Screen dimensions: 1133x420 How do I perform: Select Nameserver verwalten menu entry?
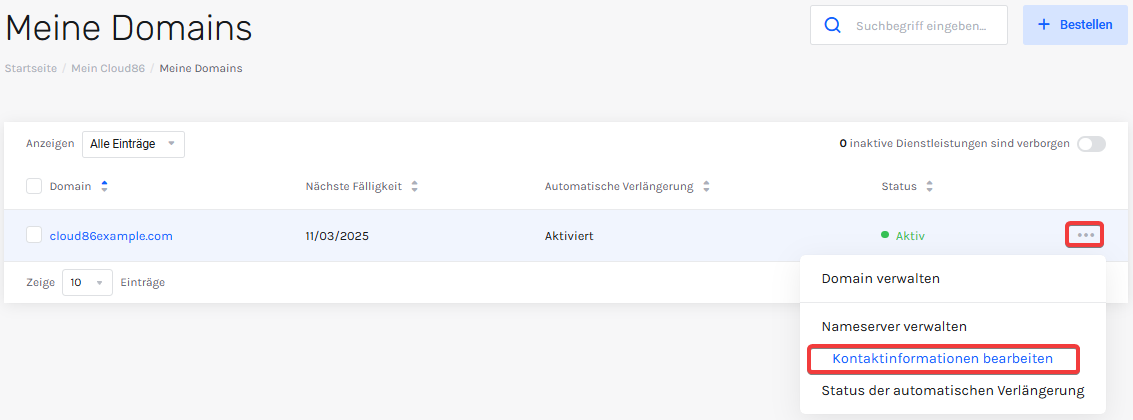894,327
